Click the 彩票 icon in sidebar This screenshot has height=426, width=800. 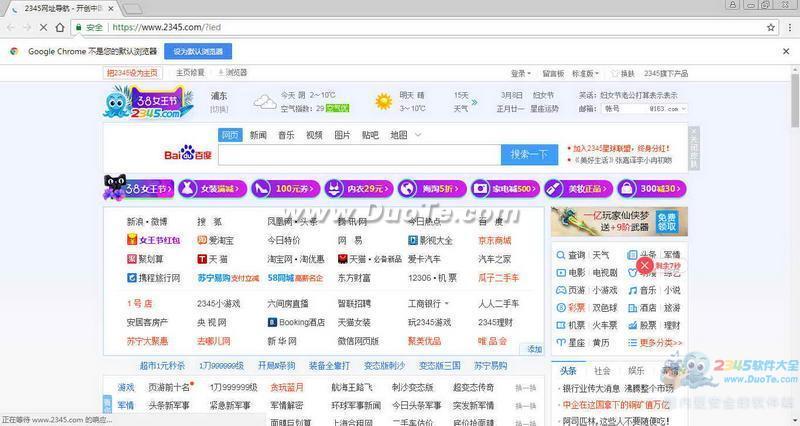tap(561, 308)
